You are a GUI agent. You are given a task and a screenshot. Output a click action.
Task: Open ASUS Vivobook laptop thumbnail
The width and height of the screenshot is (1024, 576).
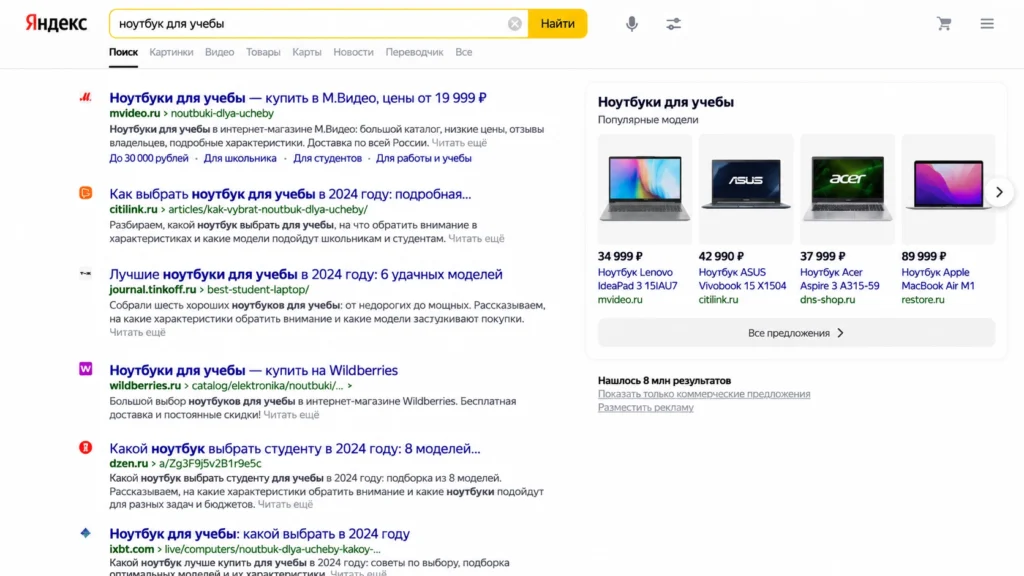pos(746,189)
